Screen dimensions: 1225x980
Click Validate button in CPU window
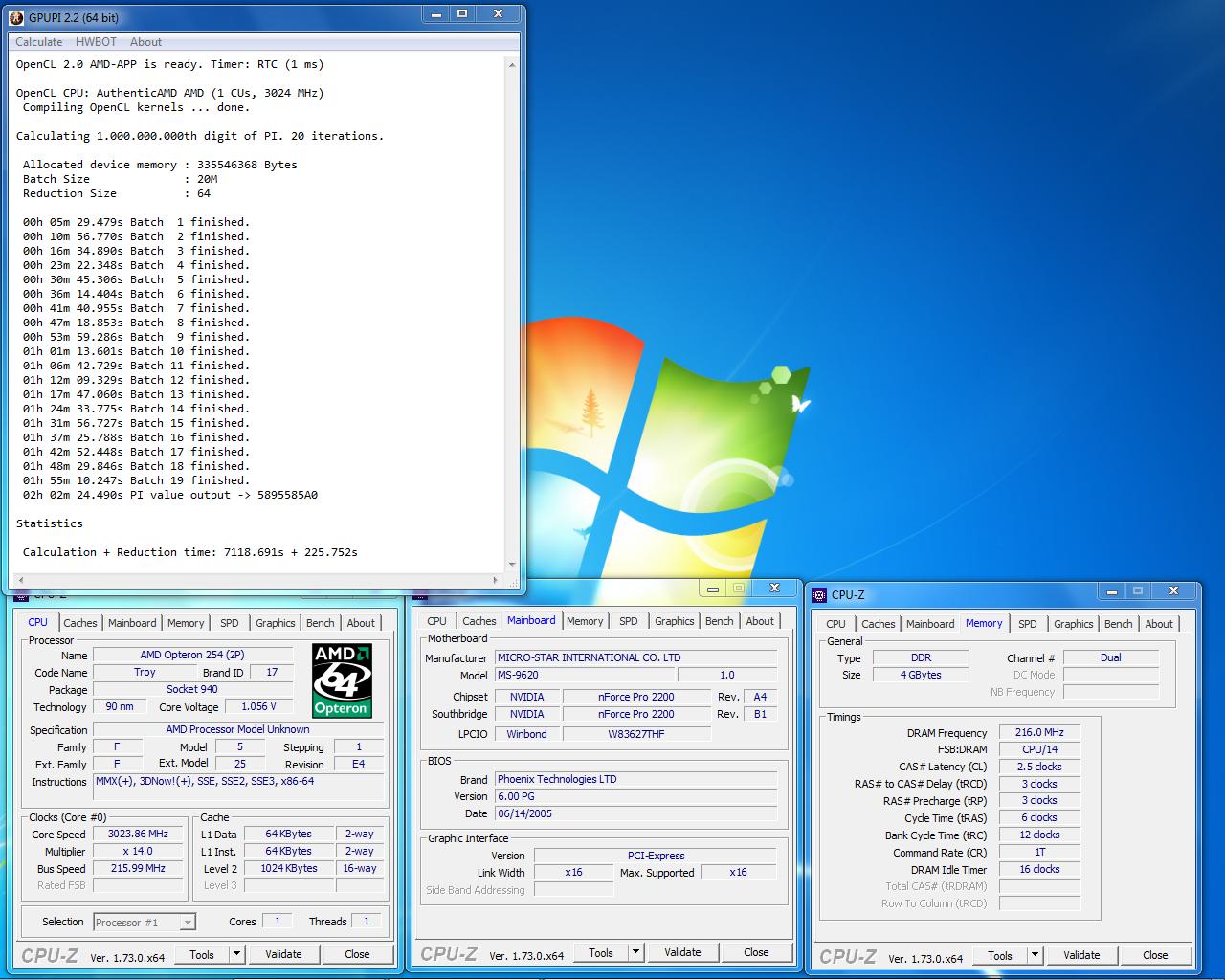point(283,954)
